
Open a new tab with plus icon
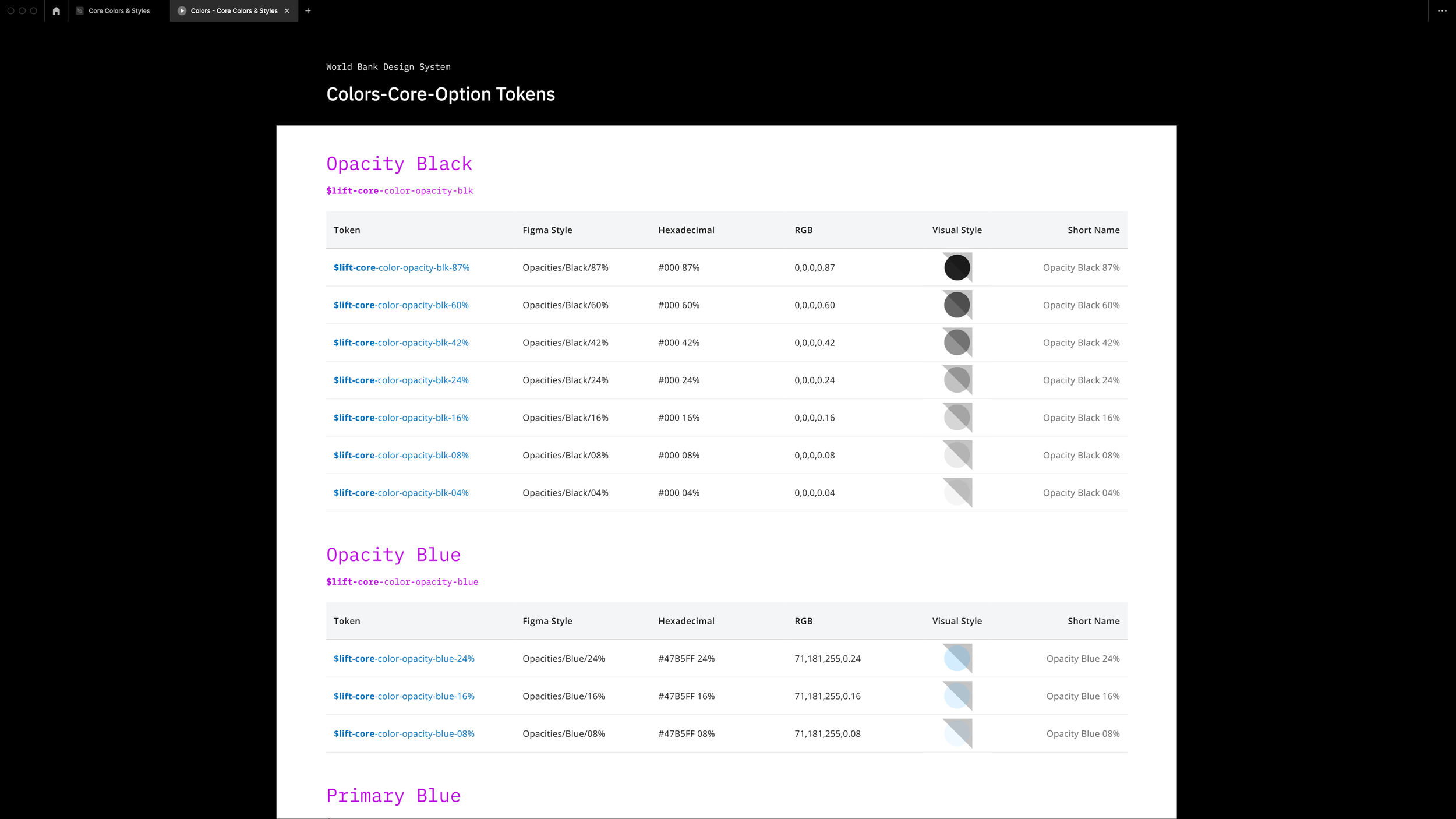308,10
